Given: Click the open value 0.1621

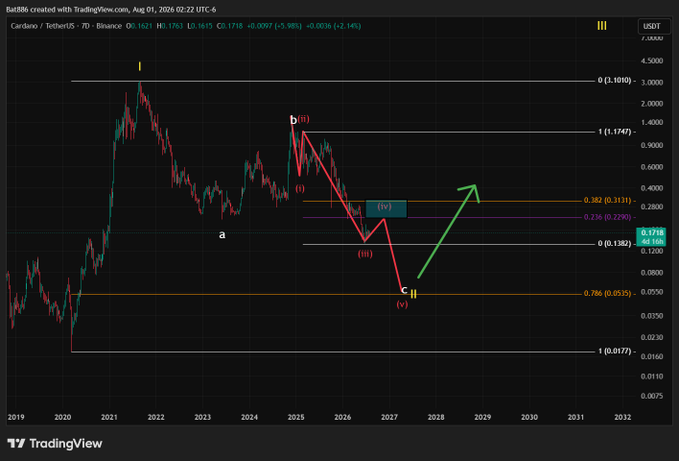Looking at the screenshot, I should [141, 26].
